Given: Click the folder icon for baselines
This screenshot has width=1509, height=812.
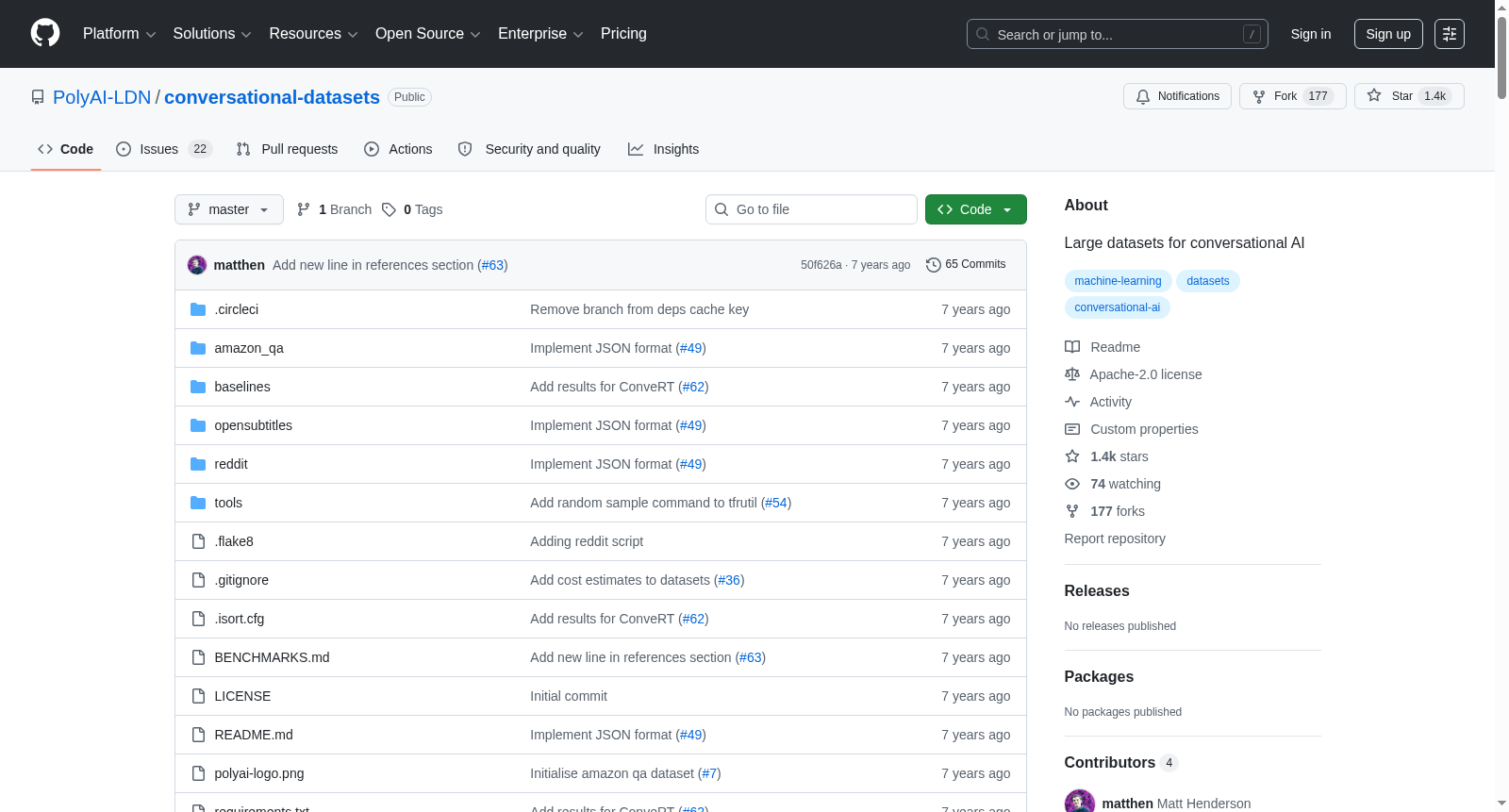Looking at the screenshot, I should [198, 387].
